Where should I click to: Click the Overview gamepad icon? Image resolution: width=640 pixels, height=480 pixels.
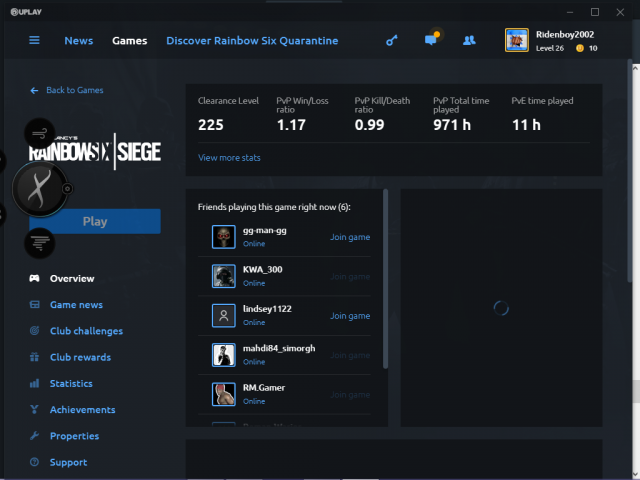[34, 278]
